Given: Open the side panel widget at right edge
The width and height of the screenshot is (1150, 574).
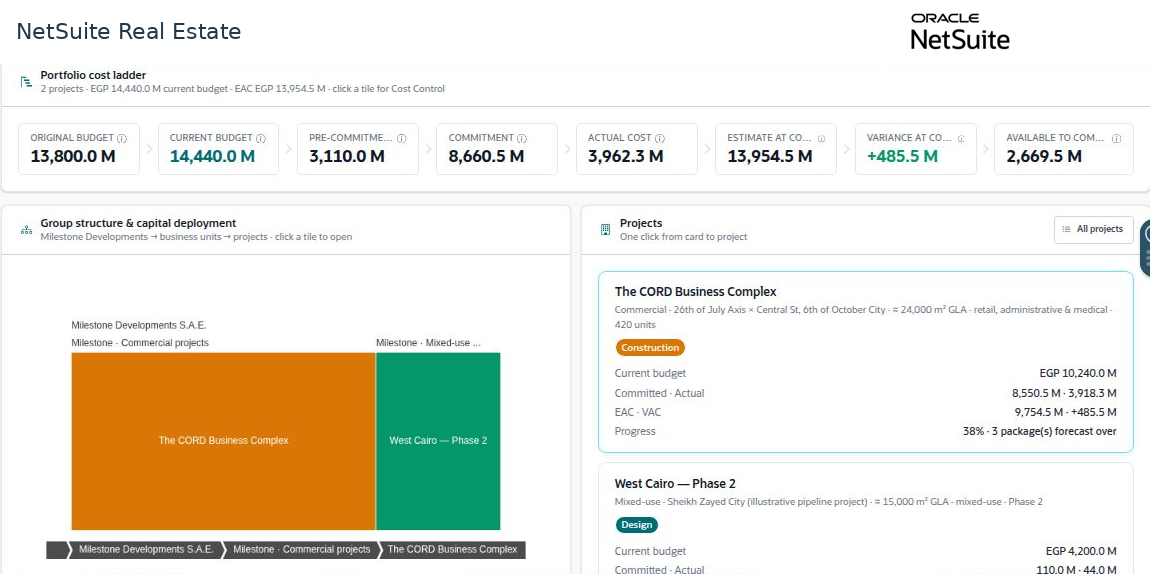Looking at the screenshot, I should pos(1145,248).
